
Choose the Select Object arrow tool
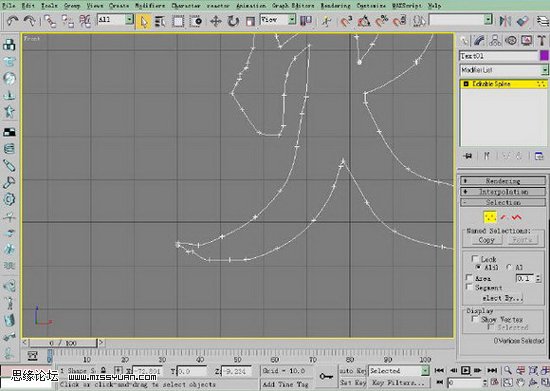coord(143,21)
